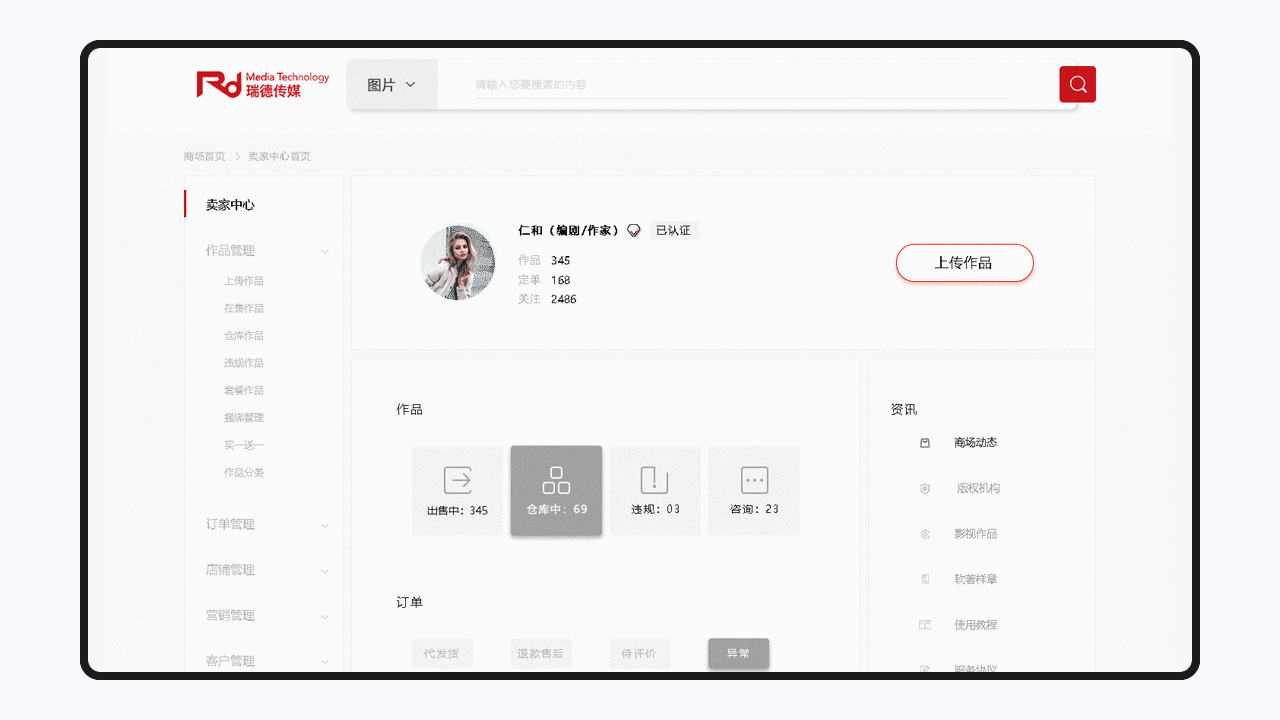
Task: Open 在售作品 in the sidebar menu
Action: pyautogui.click(x=244, y=308)
